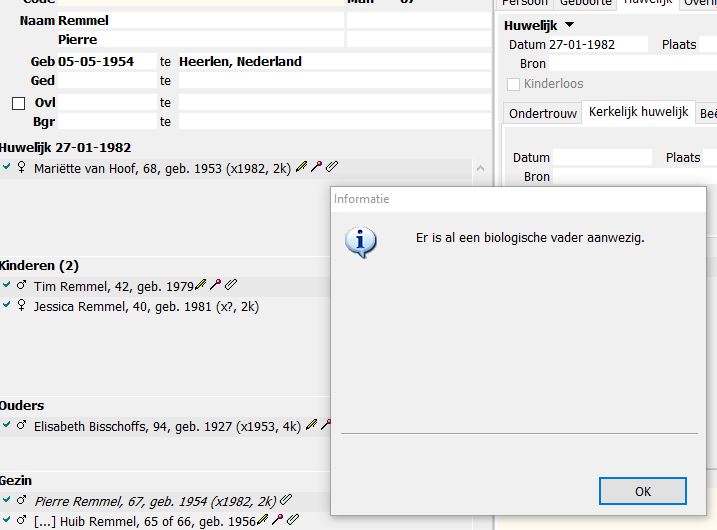This screenshot has width=717, height=530.
Task: Toggle green checkmark beside Jessica Remmel
Action: 7,306
